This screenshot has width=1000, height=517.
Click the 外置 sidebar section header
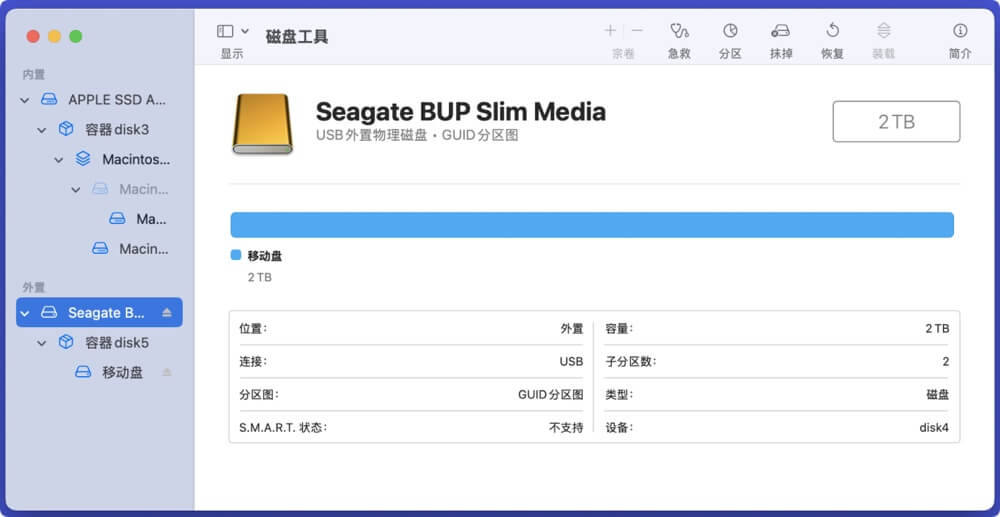point(34,288)
